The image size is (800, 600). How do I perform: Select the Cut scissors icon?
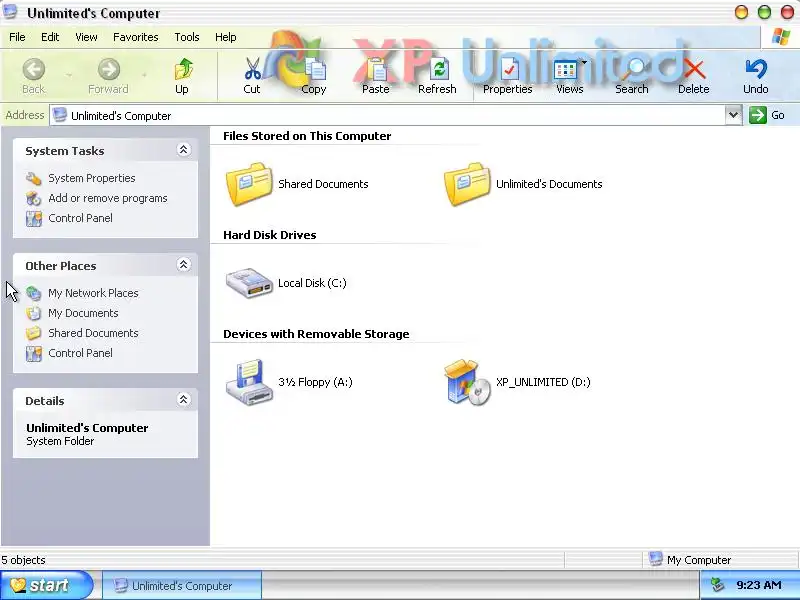point(252,69)
